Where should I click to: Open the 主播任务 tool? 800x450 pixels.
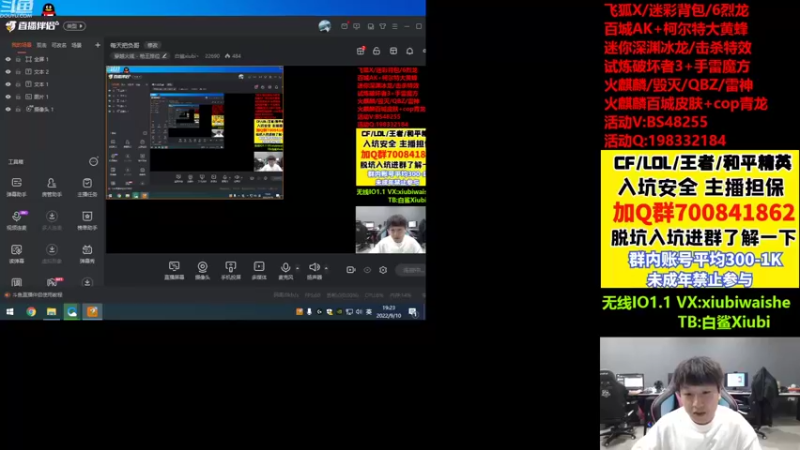[x=87, y=187]
